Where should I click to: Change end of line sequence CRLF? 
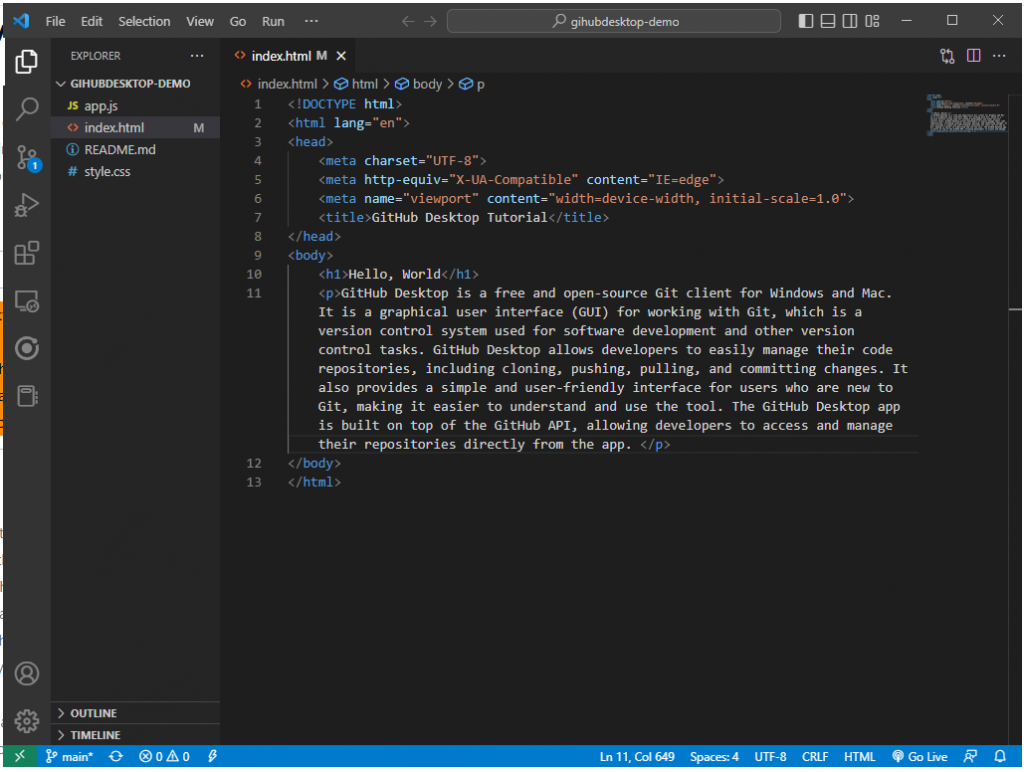click(x=815, y=756)
